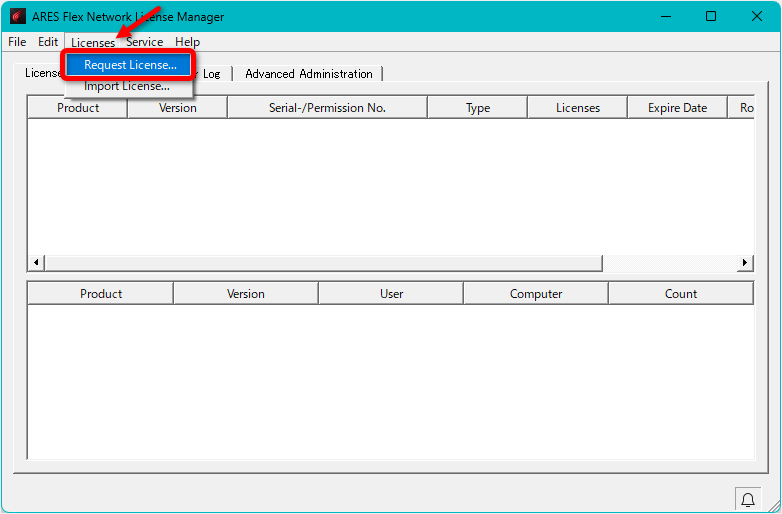Open the Help menu

click(x=188, y=42)
